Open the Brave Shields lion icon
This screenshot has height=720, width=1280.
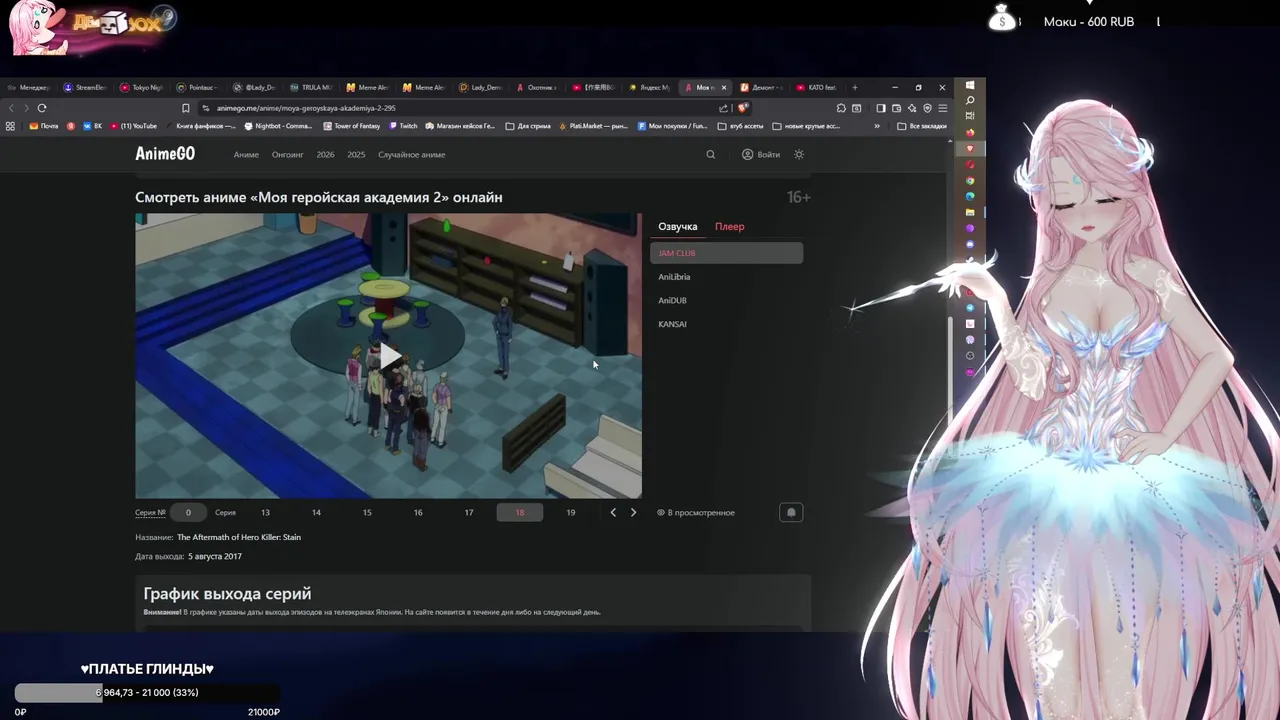(743, 108)
